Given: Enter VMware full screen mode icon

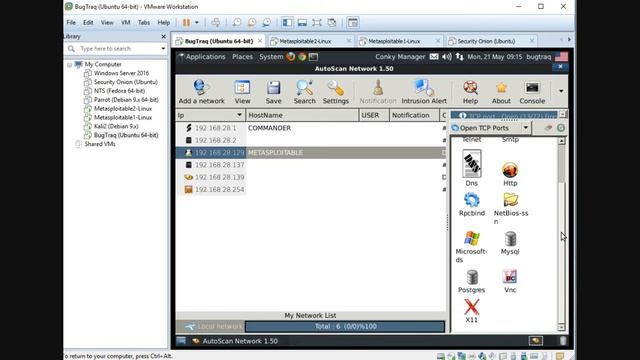Looking at the screenshot, I should pos(317,22).
